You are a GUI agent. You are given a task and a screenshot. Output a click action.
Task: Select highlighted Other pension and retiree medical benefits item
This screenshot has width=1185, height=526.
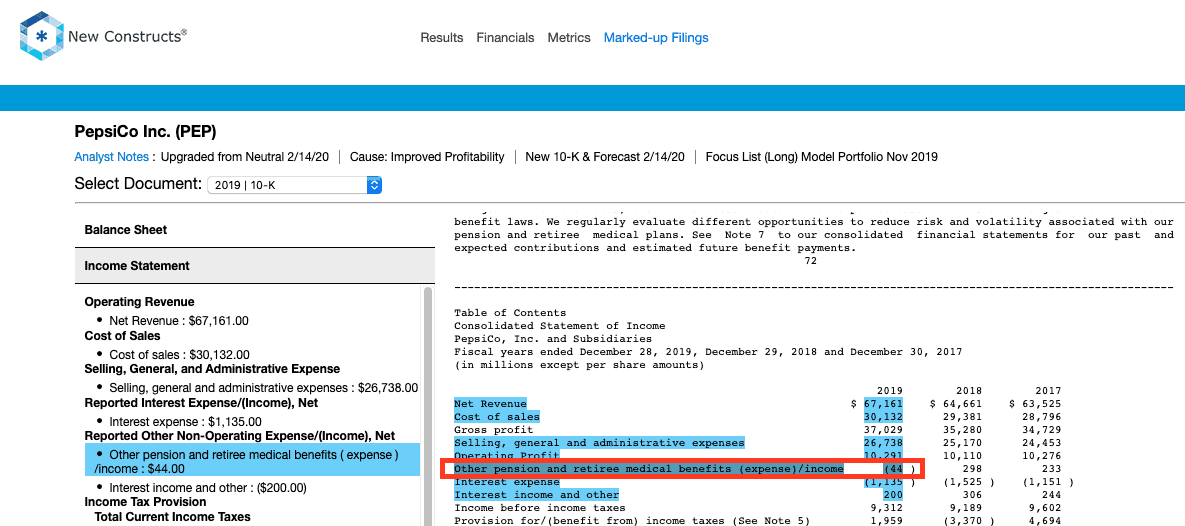252,459
